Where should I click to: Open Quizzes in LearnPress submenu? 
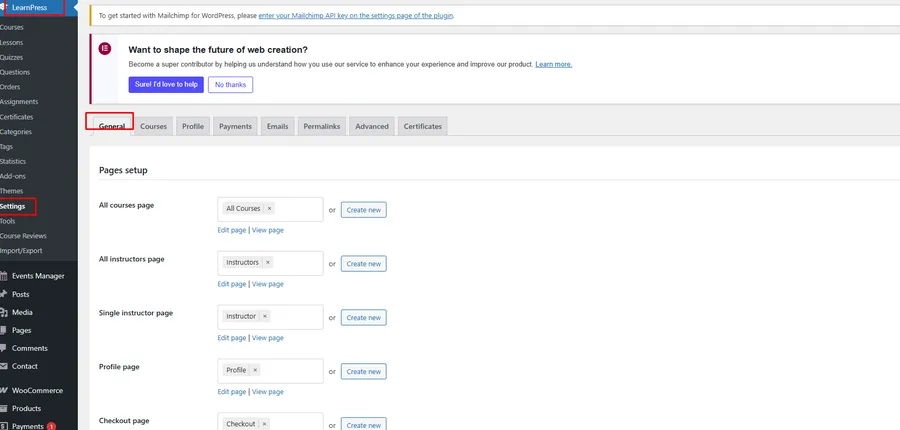point(11,57)
